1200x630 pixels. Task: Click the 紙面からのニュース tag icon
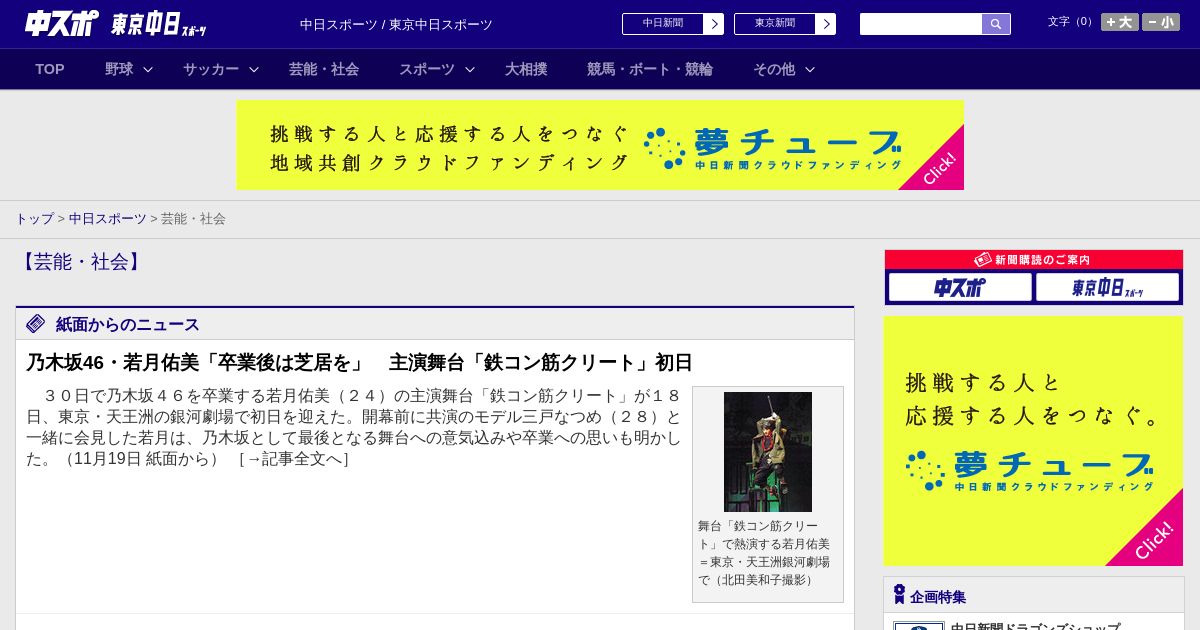(x=36, y=323)
